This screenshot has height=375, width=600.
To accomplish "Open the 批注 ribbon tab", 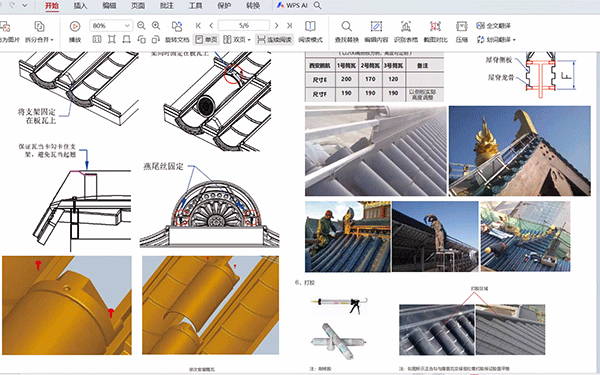I will pyautogui.click(x=167, y=6).
